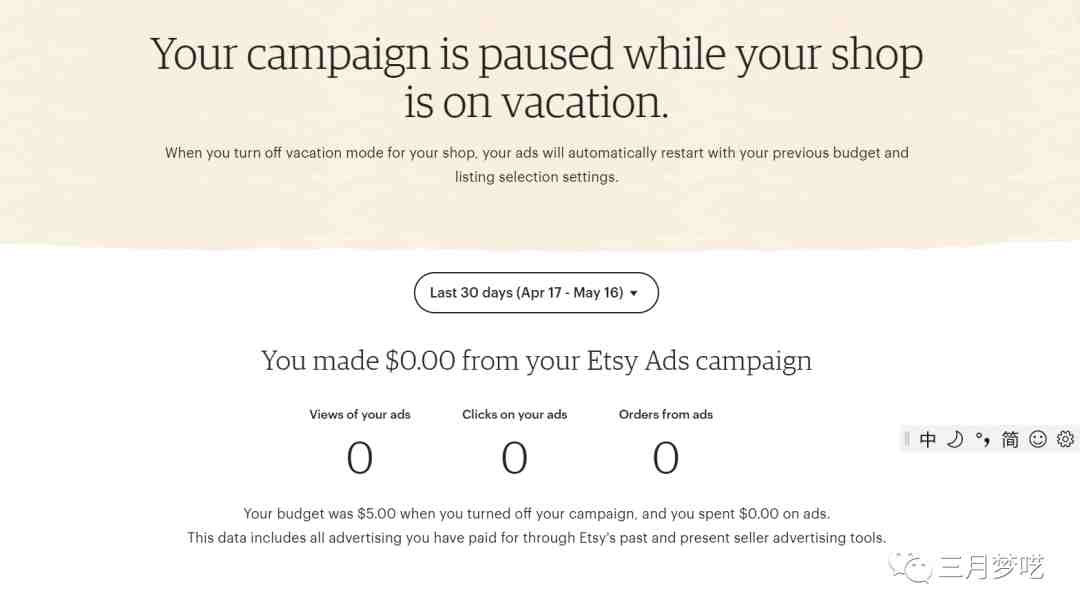Click the small arrow beside May 16)
Screen dimensions: 1080x615
pos(634,293)
